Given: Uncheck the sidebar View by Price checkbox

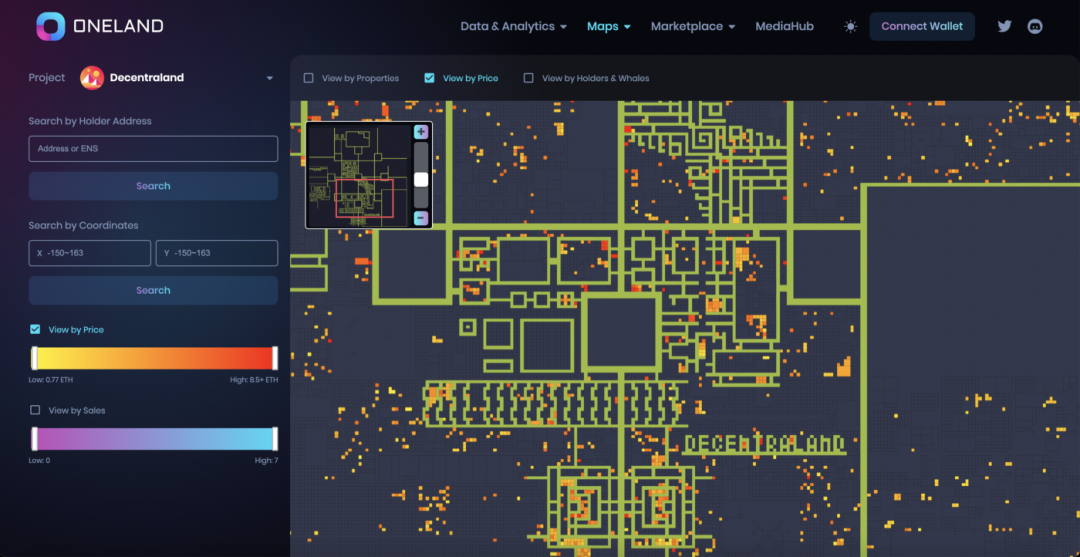Looking at the screenshot, I should (35, 329).
